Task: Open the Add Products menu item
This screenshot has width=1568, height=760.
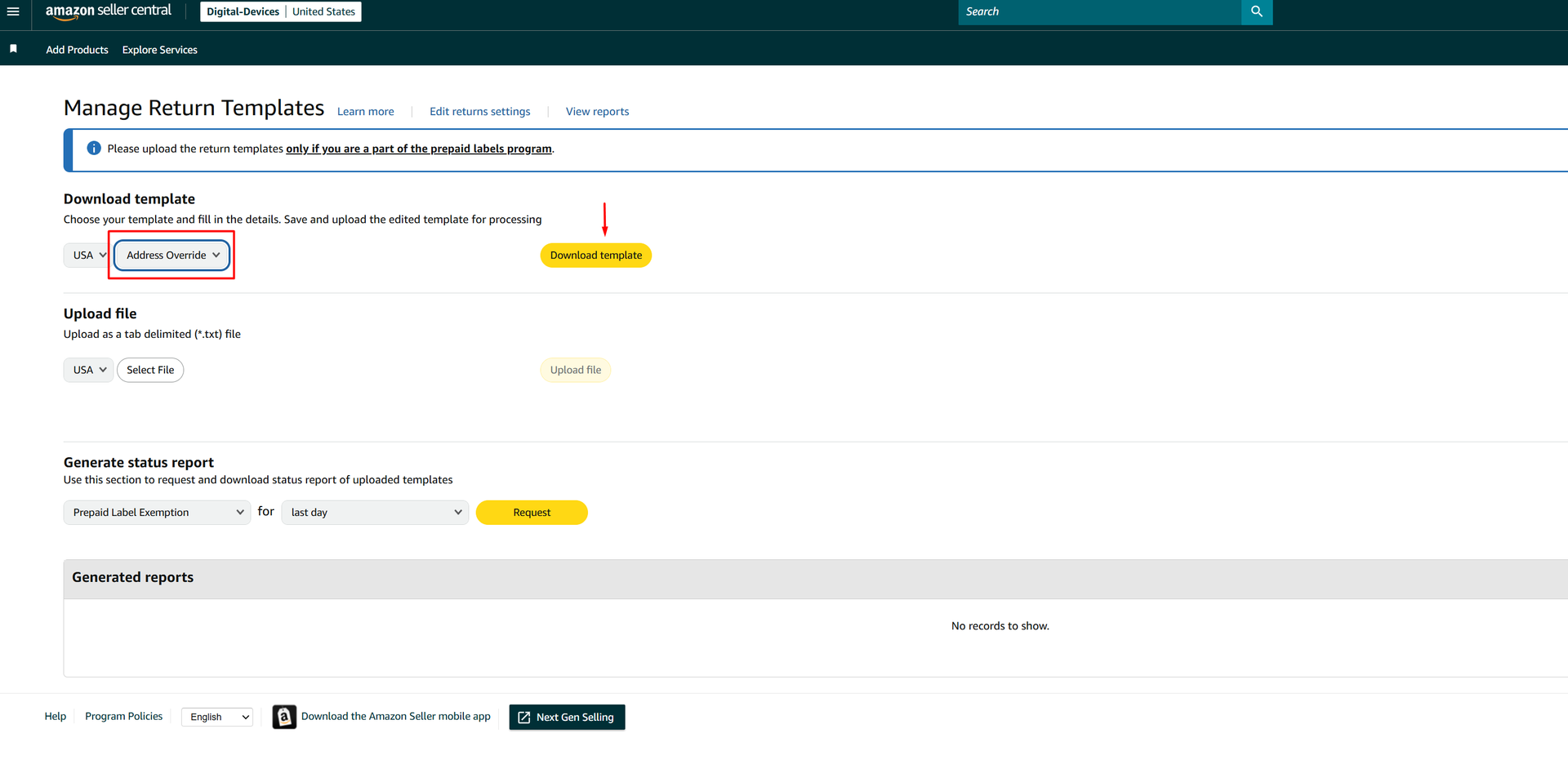Action: tap(77, 50)
